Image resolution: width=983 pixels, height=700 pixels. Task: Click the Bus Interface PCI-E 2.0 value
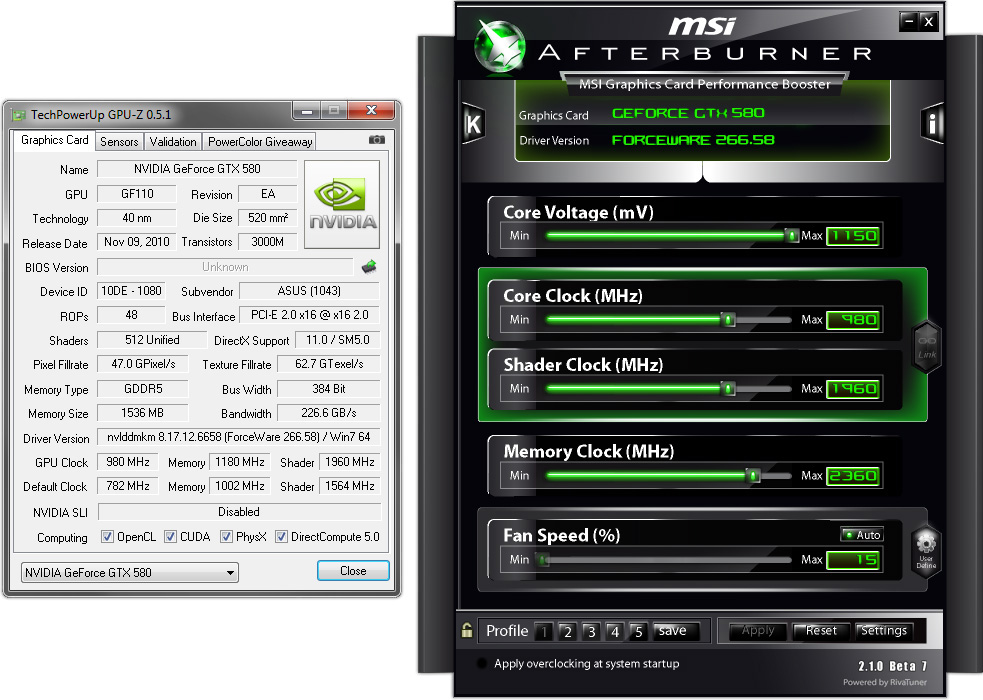pos(309,315)
